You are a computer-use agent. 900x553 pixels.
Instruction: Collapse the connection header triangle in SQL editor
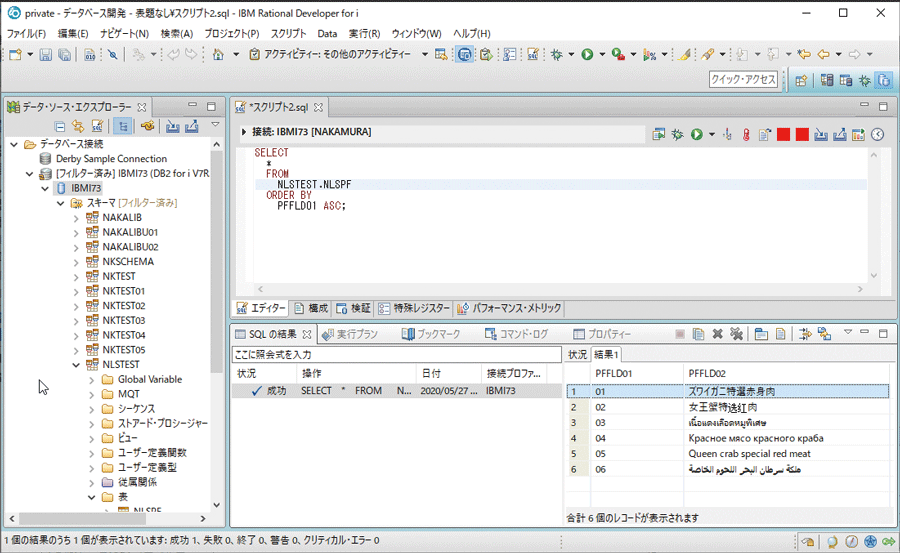click(244, 132)
